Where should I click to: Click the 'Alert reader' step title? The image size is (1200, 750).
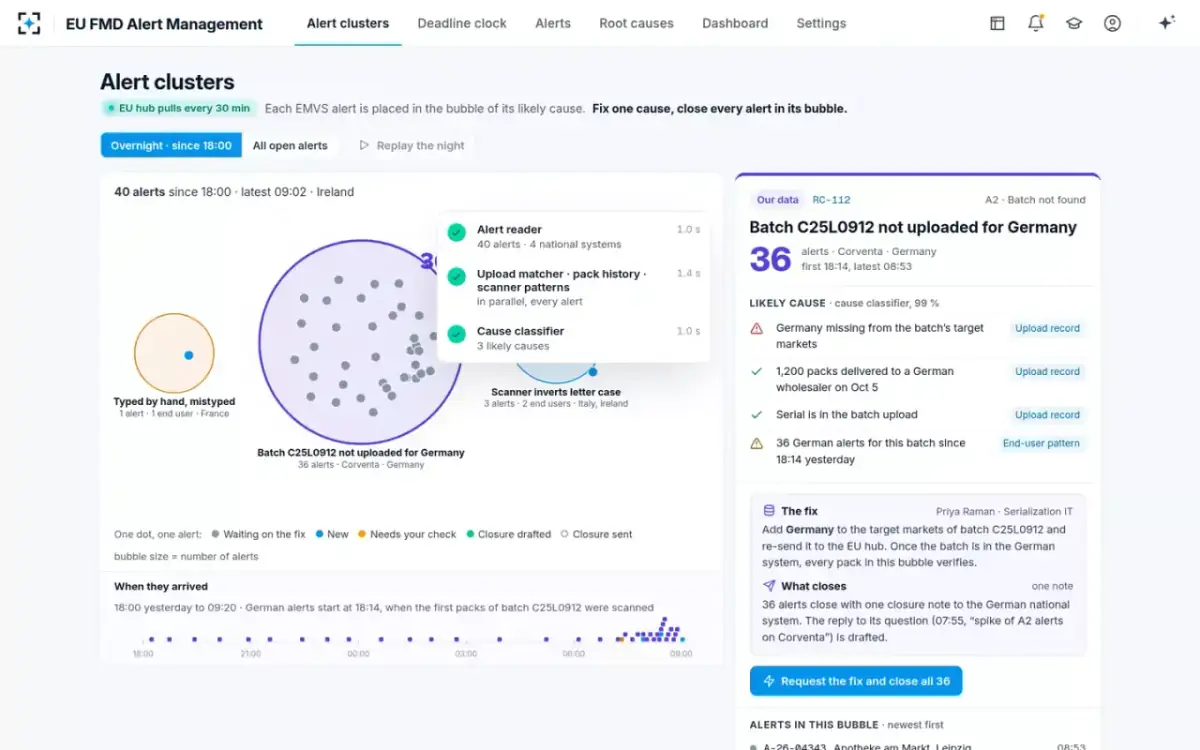click(x=509, y=229)
